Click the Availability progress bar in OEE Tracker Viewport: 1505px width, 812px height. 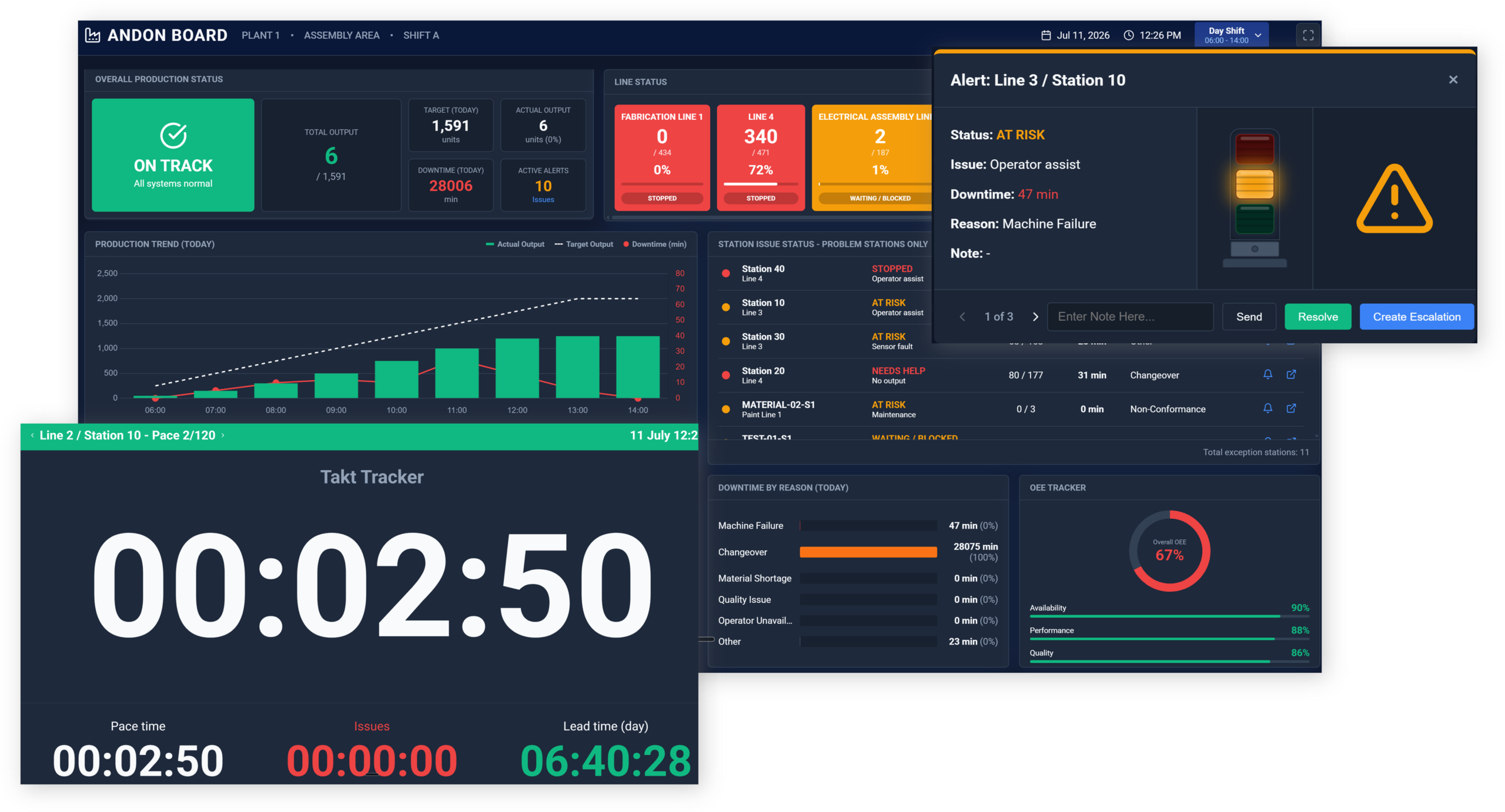(x=1169, y=616)
